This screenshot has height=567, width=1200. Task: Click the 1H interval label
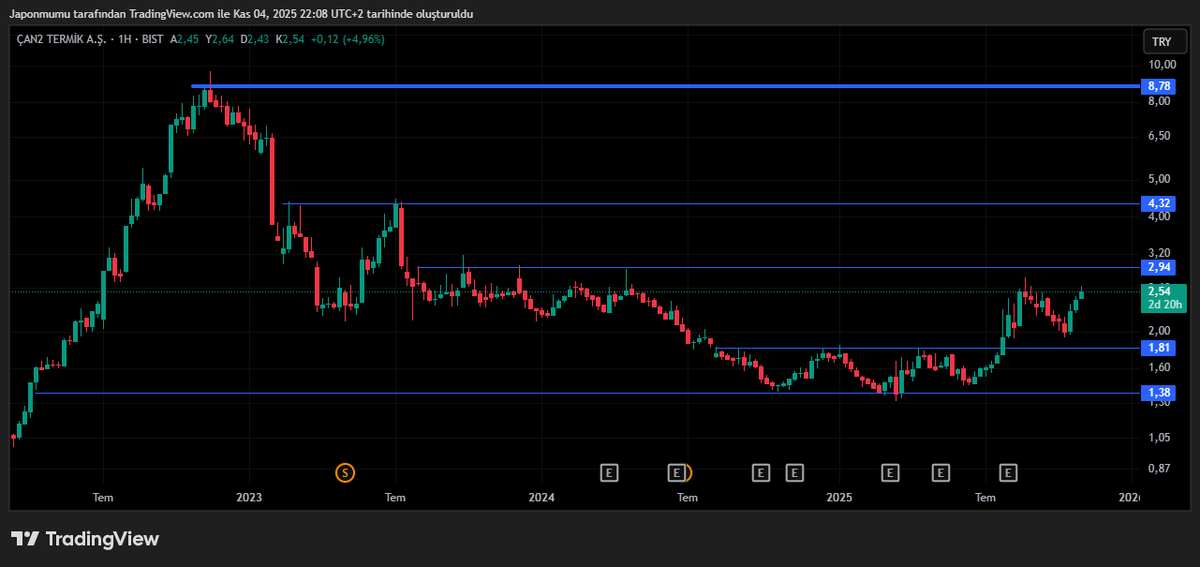pos(124,39)
